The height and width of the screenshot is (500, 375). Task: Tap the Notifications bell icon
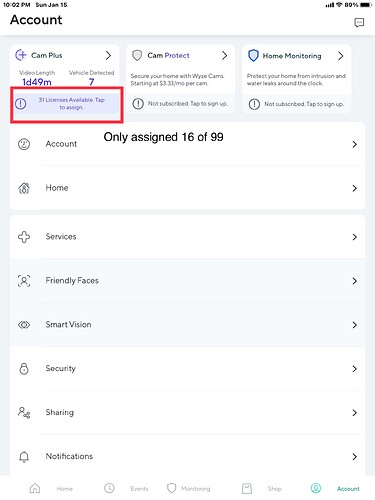pyautogui.click(x=24, y=457)
